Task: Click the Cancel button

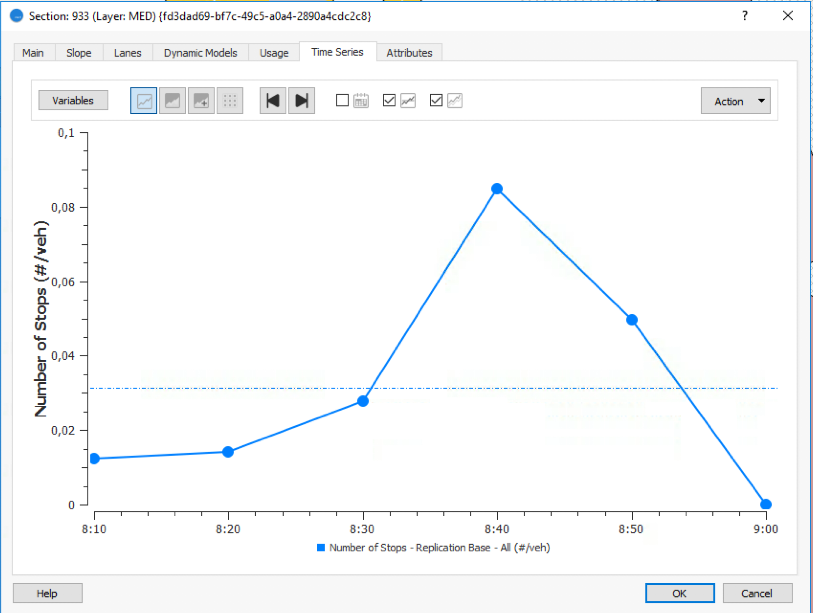Action: tap(757, 593)
